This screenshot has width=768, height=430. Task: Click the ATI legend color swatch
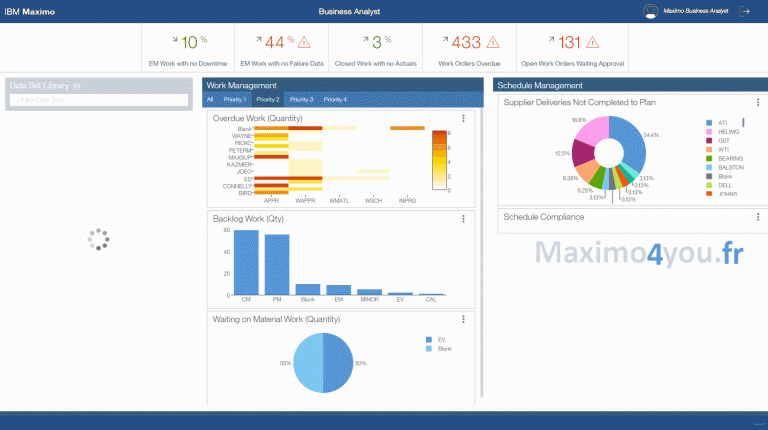click(709, 123)
